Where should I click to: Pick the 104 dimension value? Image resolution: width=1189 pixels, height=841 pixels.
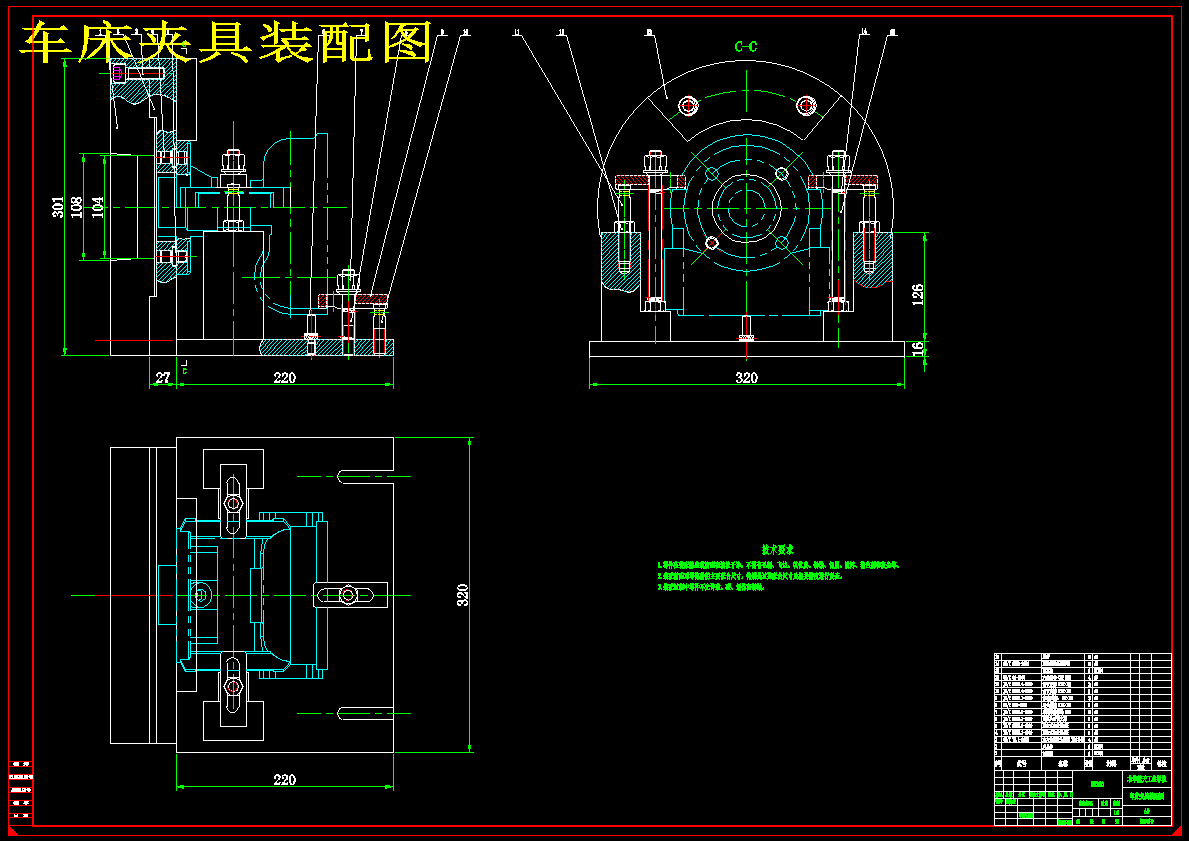pos(98,207)
